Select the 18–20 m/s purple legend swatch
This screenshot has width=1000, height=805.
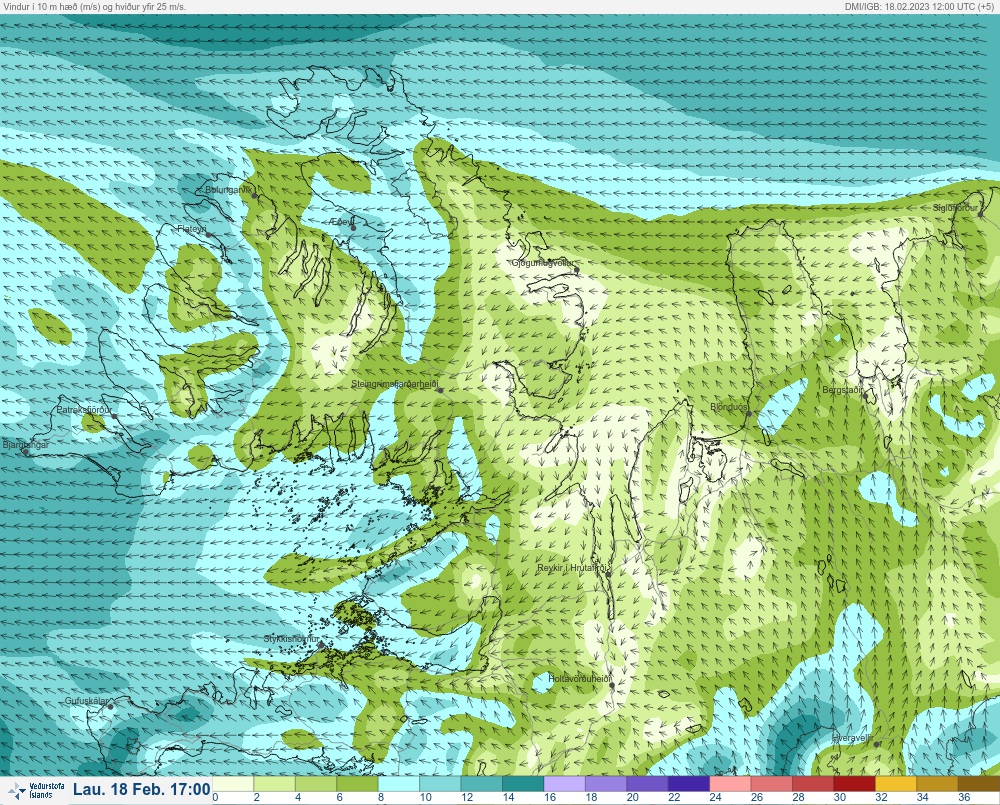pyautogui.click(x=606, y=783)
